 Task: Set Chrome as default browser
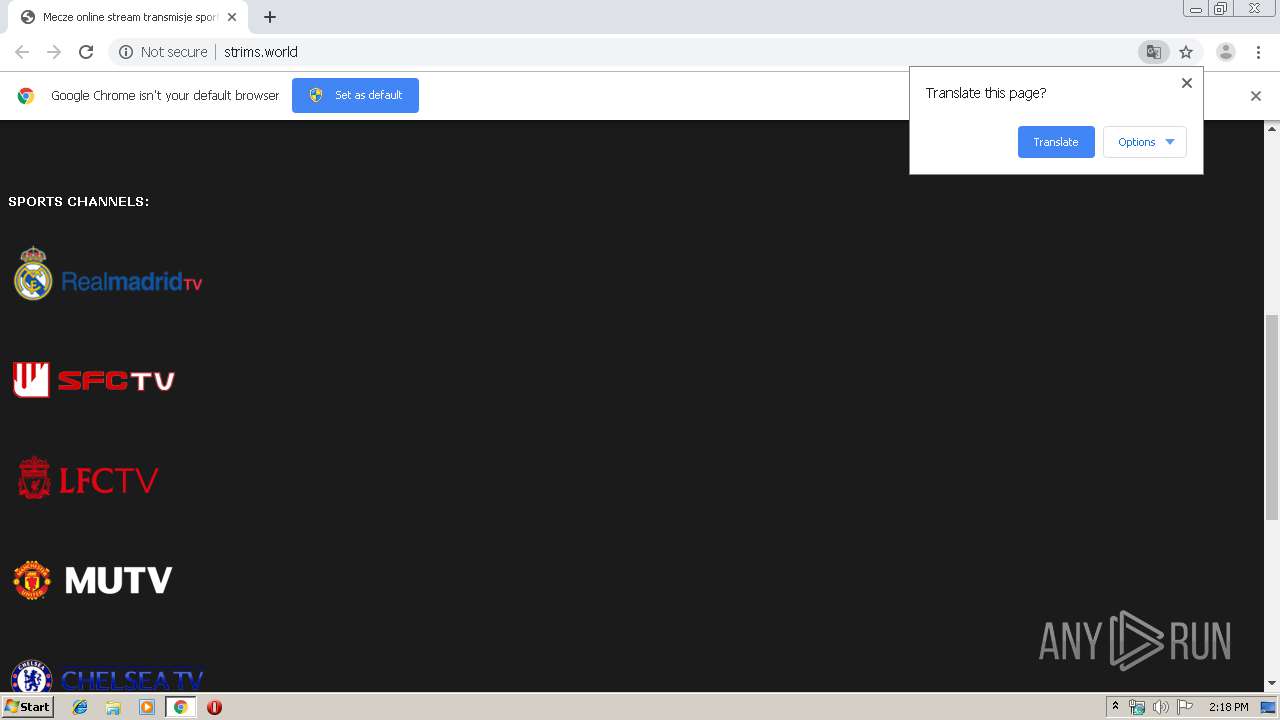click(x=355, y=95)
